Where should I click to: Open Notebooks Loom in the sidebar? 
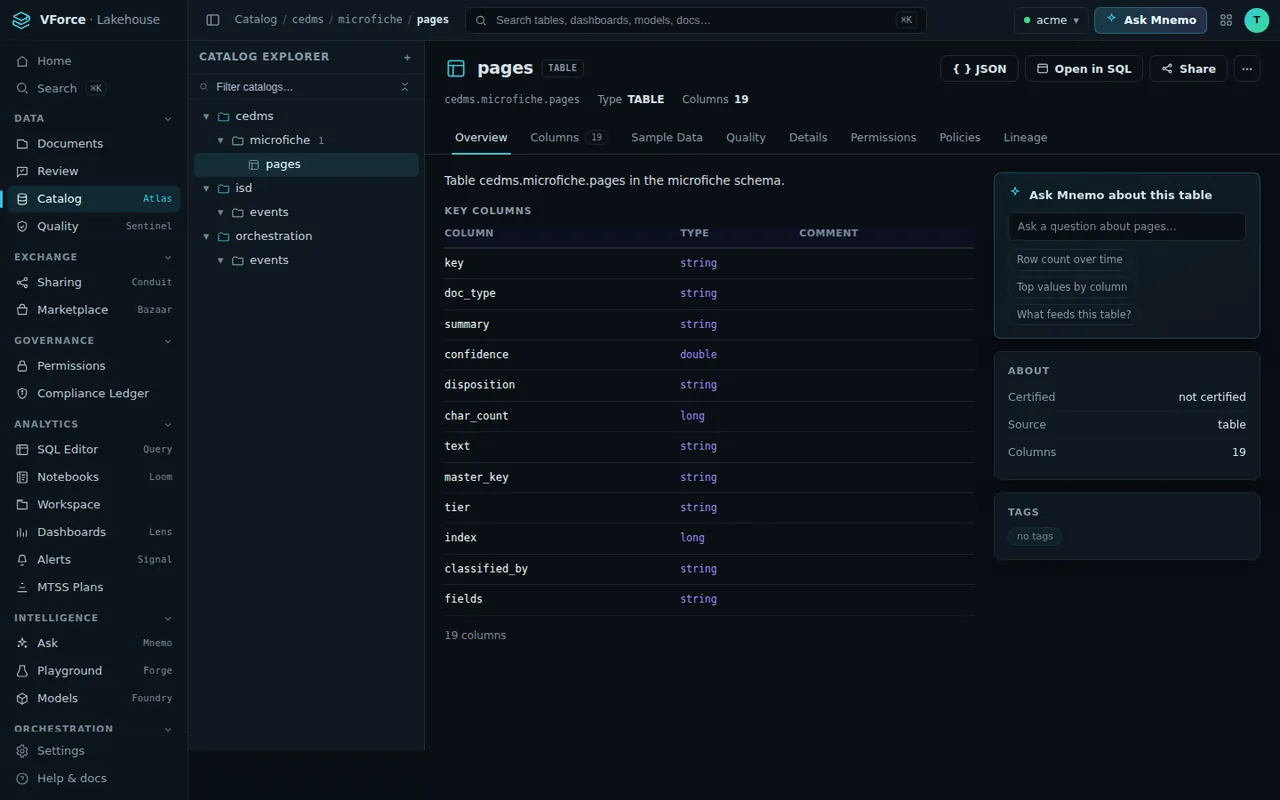point(94,477)
